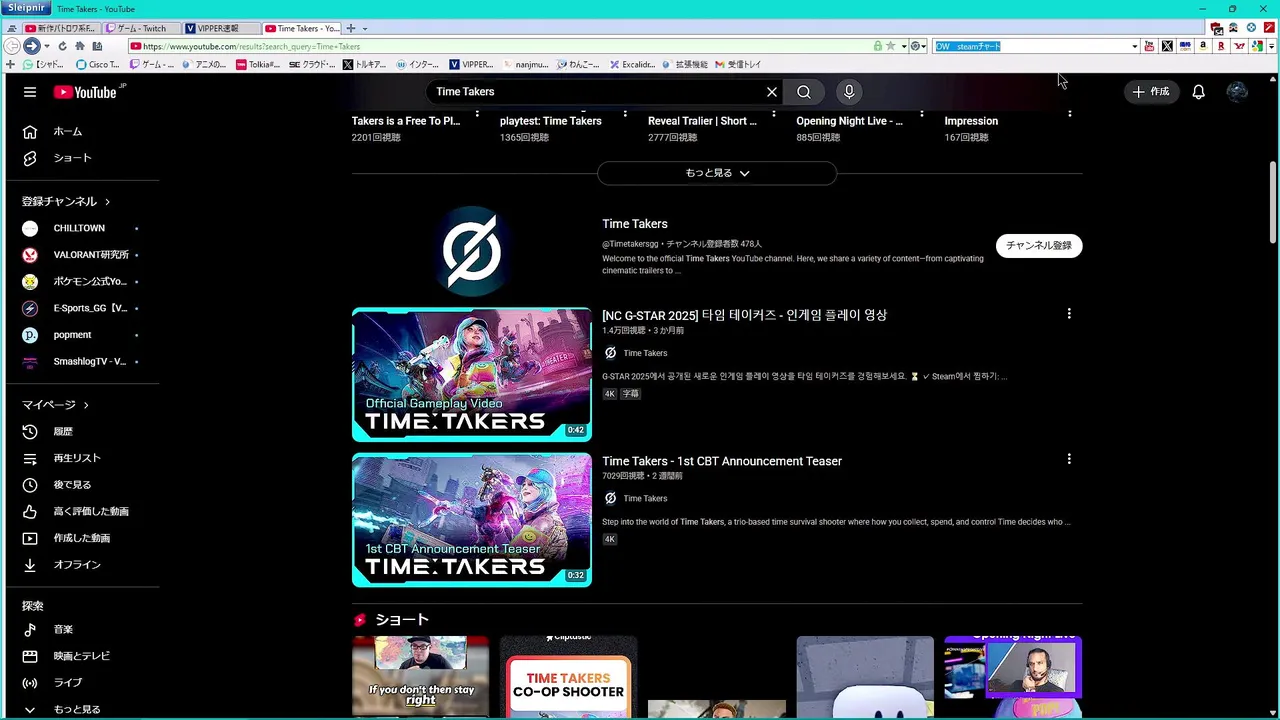1280x720 pixels.
Task: Play 1st CBT Announcement Teaser thumbnail
Action: (472, 520)
